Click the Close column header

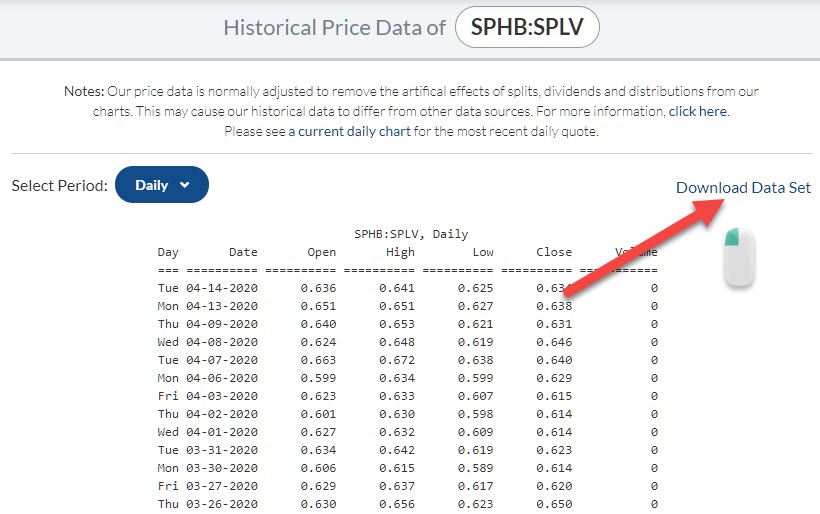pos(553,252)
